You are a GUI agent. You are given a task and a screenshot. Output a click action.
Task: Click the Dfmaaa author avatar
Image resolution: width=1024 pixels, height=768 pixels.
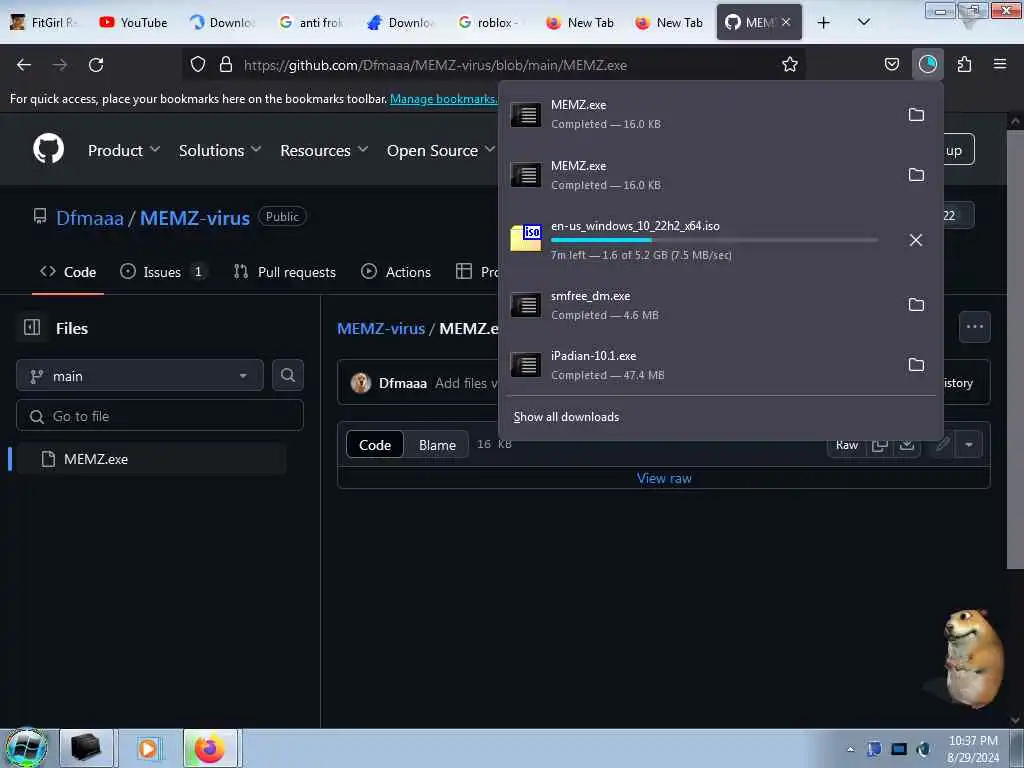(360, 383)
